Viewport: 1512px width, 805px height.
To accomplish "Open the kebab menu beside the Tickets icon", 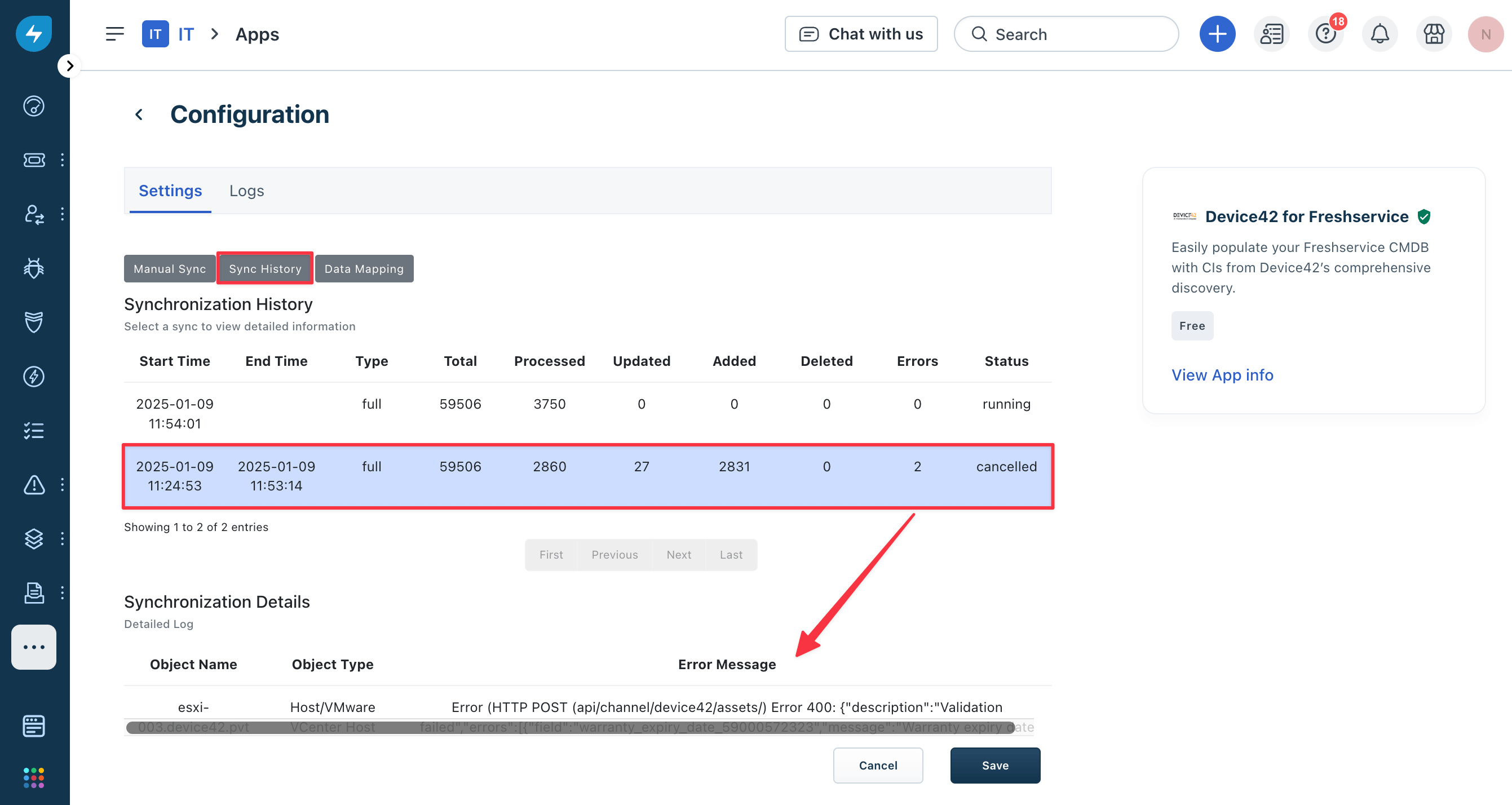I will 62,160.
